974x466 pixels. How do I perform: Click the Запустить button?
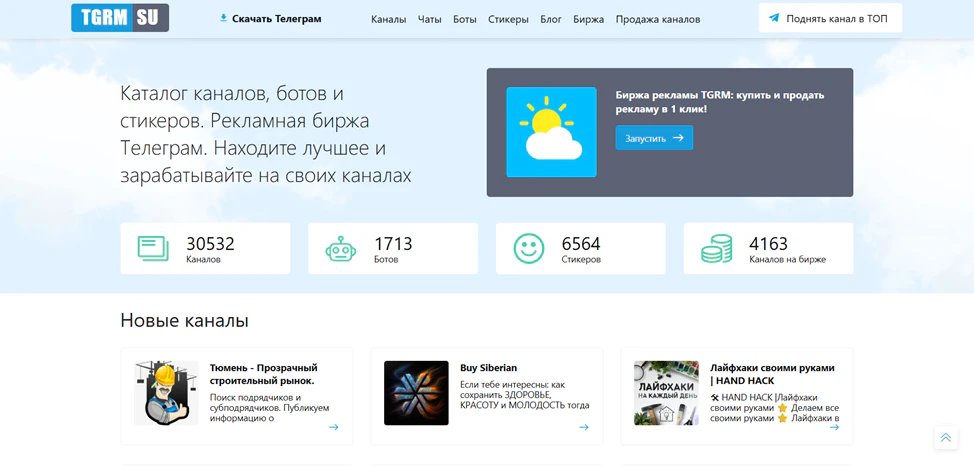click(654, 138)
